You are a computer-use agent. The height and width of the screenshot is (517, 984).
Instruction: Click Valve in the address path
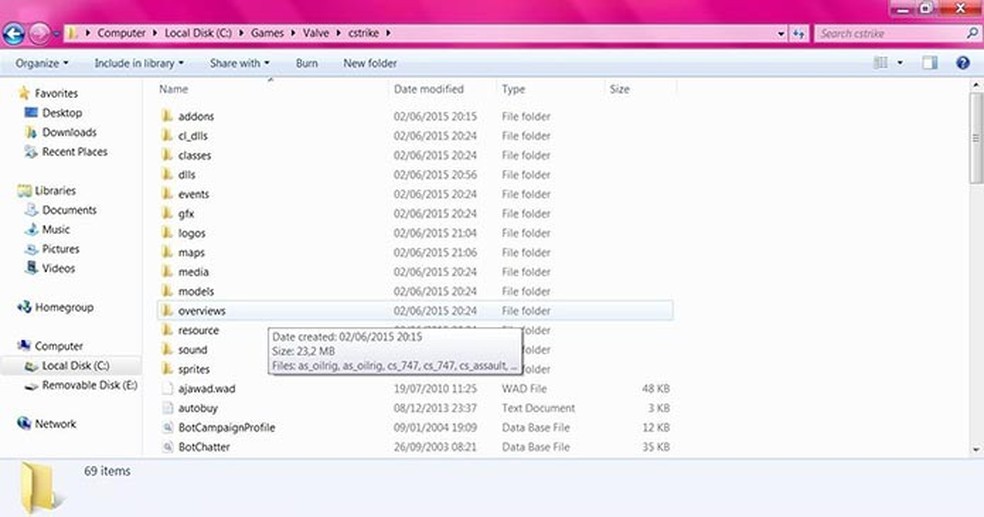tap(316, 33)
